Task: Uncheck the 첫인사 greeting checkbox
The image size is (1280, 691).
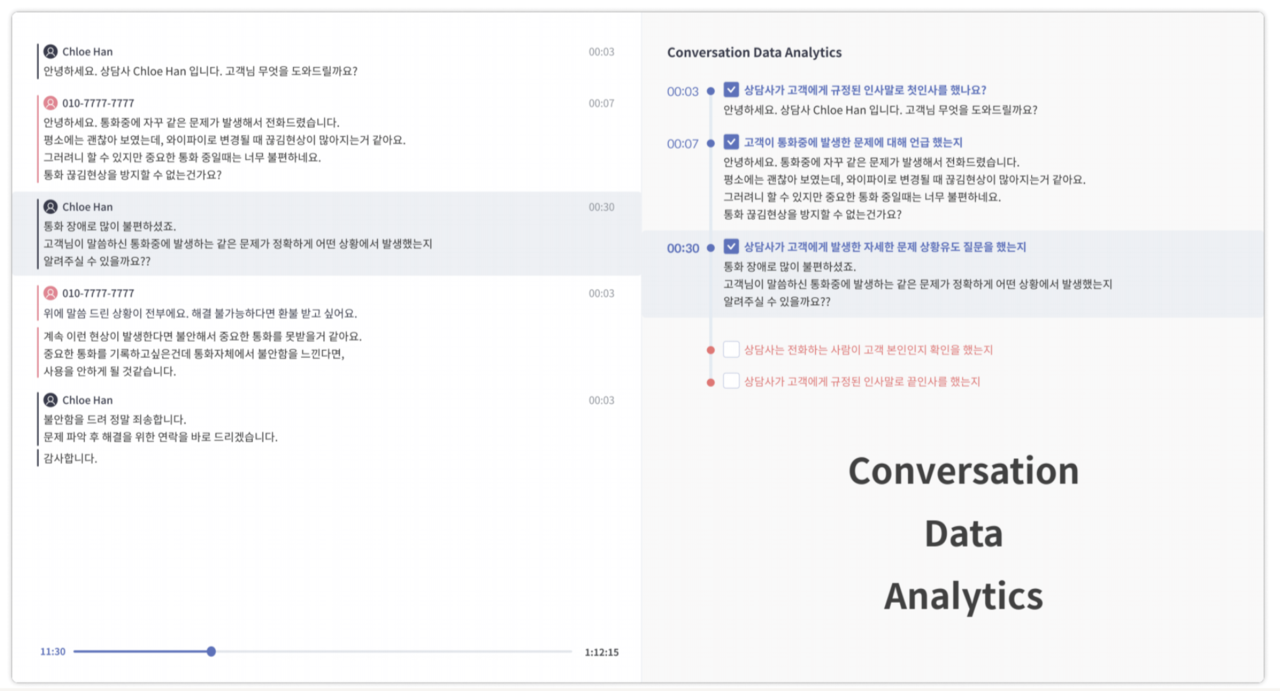Action: point(731,90)
